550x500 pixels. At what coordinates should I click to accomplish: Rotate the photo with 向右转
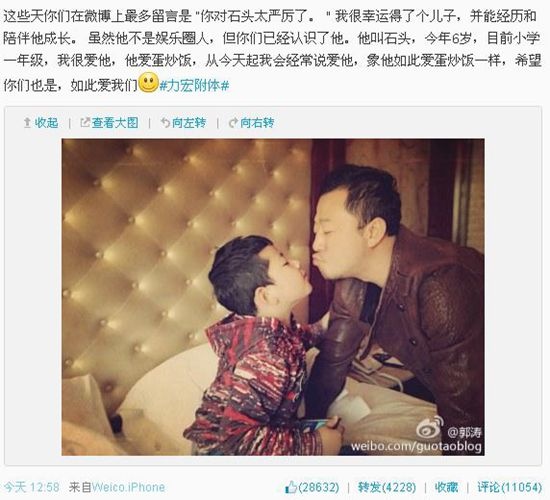click(257, 123)
